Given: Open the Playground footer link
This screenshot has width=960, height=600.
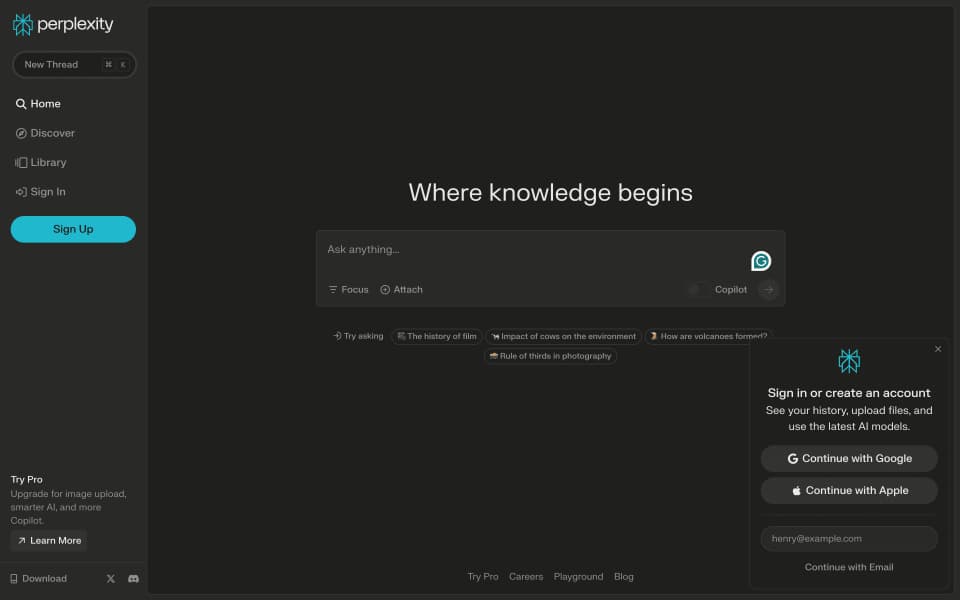Looking at the screenshot, I should tap(578, 577).
